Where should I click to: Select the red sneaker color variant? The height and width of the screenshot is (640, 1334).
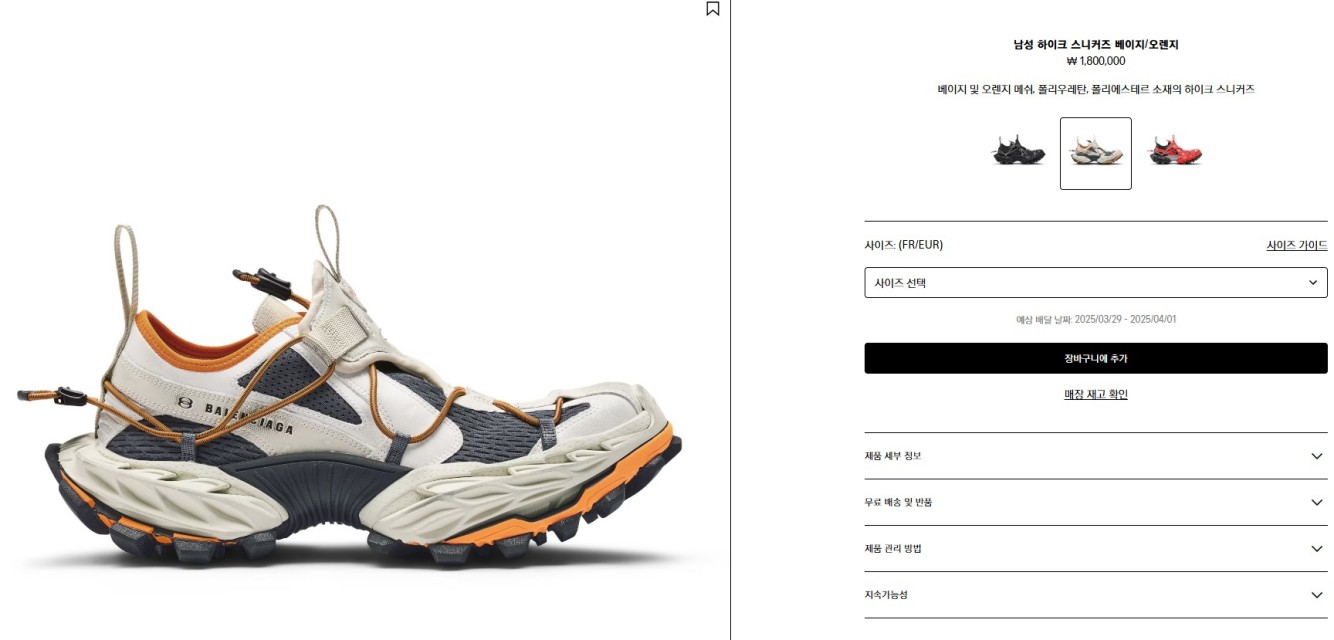1174,153
